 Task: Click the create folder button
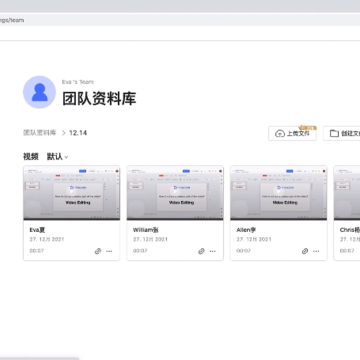[x=342, y=133]
